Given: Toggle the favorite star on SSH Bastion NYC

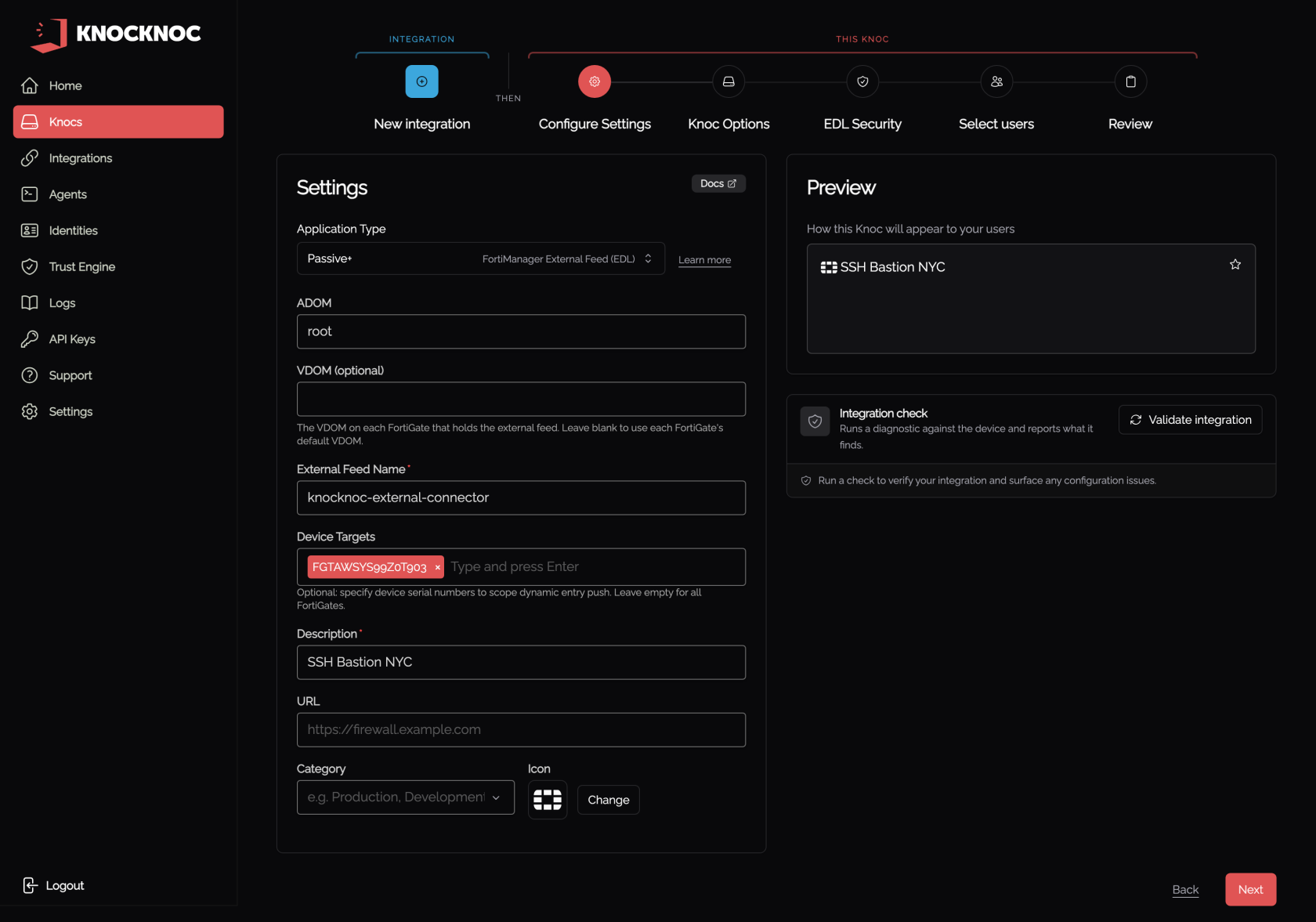Looking at the screenshot, I should click(1235, 265).
